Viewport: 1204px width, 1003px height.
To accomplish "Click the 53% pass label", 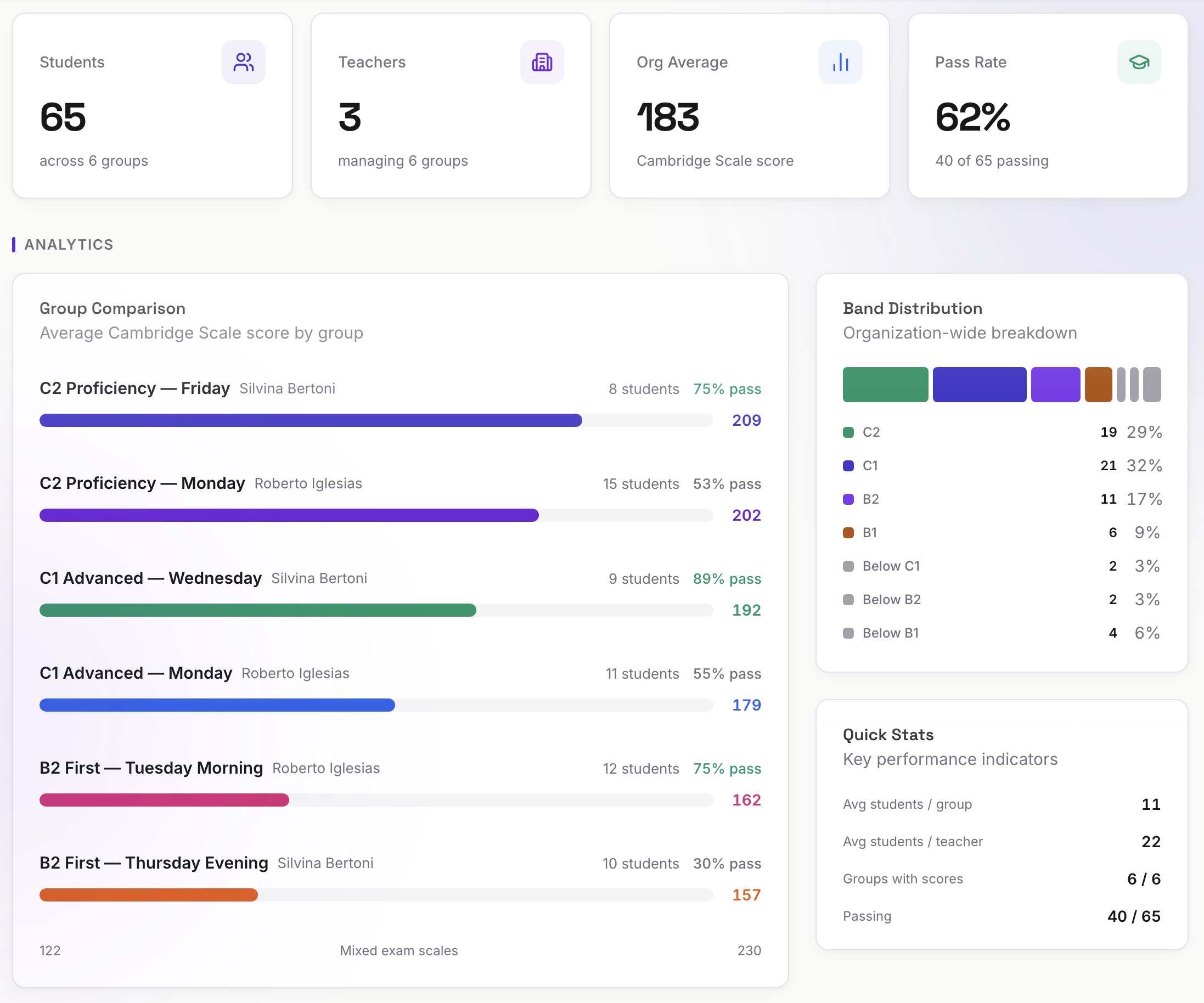I will click(x=727, y=484).
